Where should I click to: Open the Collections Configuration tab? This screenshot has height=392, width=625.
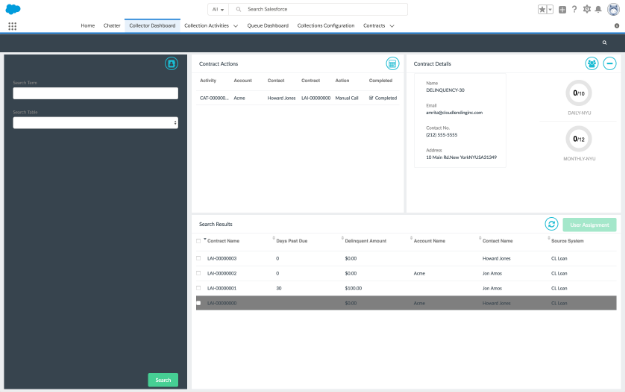tap(326, 26)
